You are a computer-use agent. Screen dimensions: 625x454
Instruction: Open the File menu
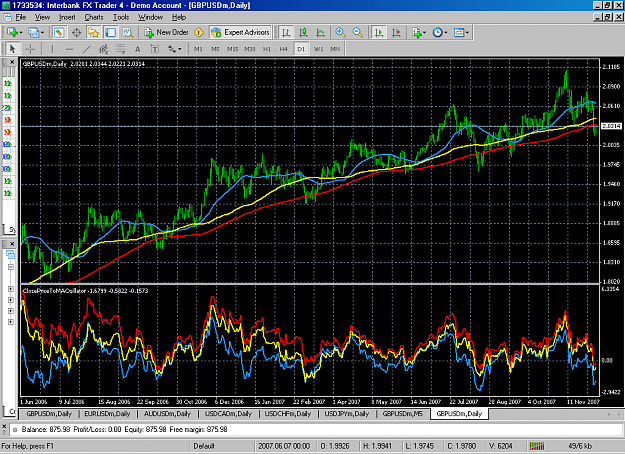(x=21, y=17)
